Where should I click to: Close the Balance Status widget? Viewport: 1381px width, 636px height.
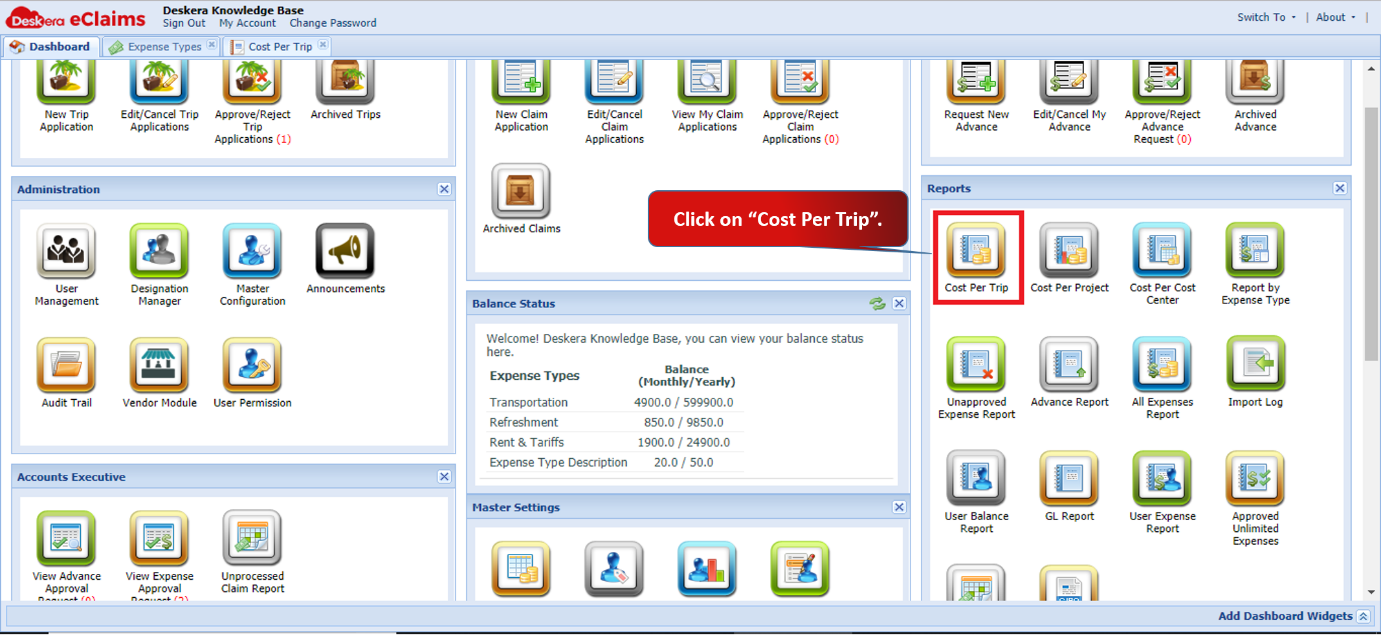899,303
